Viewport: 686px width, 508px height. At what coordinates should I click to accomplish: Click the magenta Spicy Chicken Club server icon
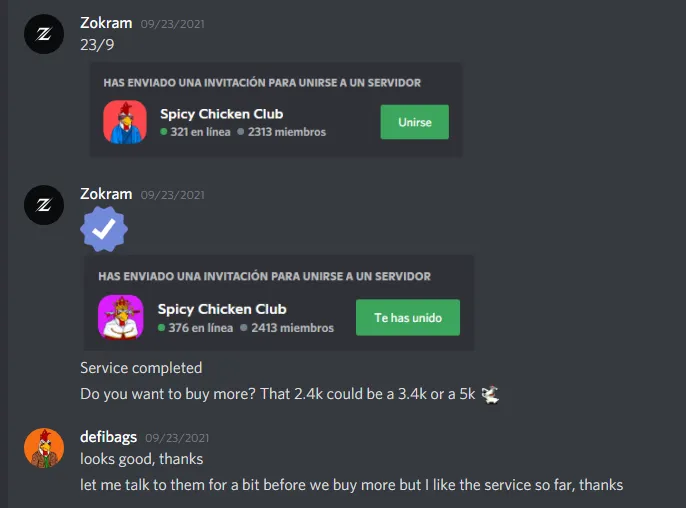click(x=121, y=317)
